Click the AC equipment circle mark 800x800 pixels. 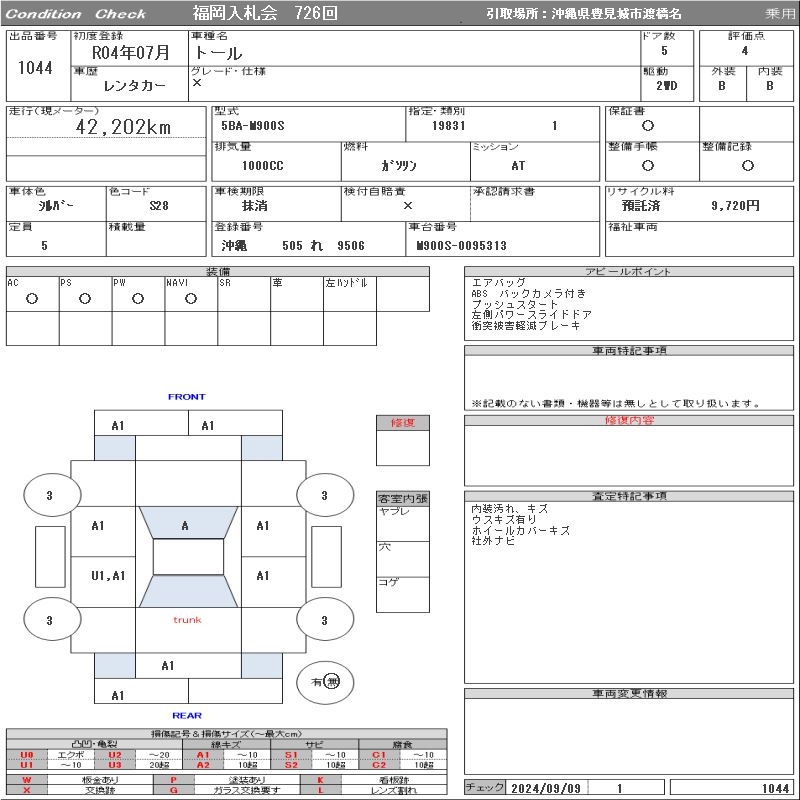[32, 299]
